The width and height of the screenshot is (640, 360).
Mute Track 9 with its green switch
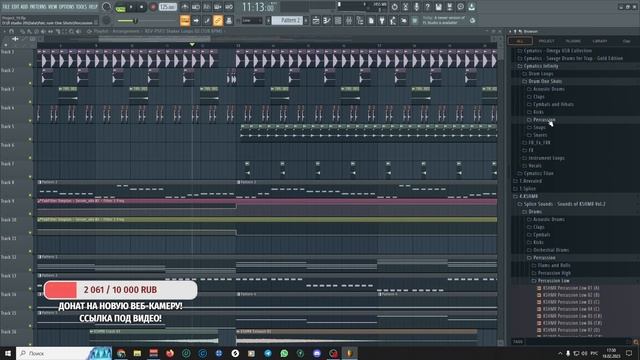[x=30, y=214]
